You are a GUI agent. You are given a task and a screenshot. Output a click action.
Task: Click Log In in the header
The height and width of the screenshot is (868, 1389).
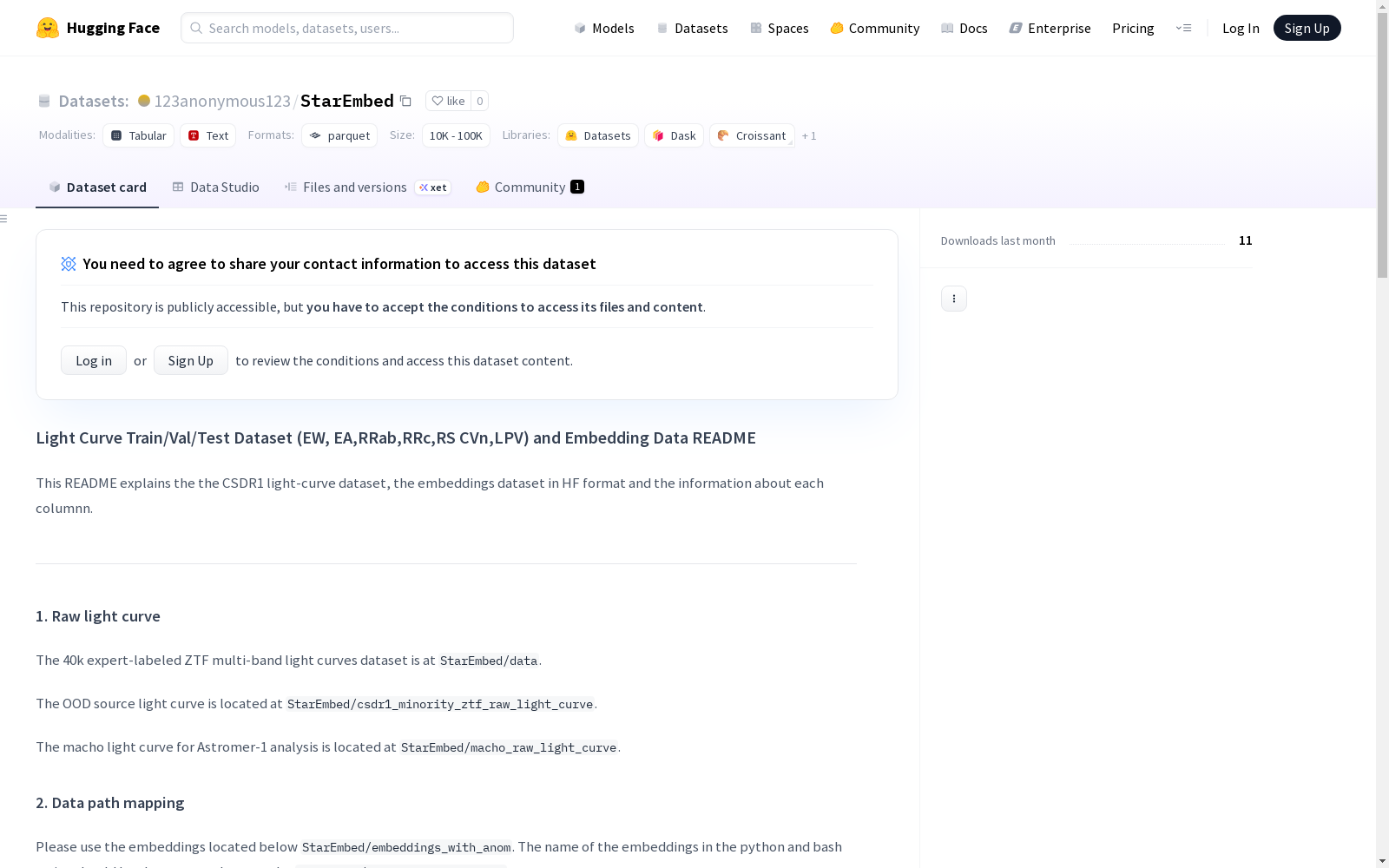[x=1241, y=28]
